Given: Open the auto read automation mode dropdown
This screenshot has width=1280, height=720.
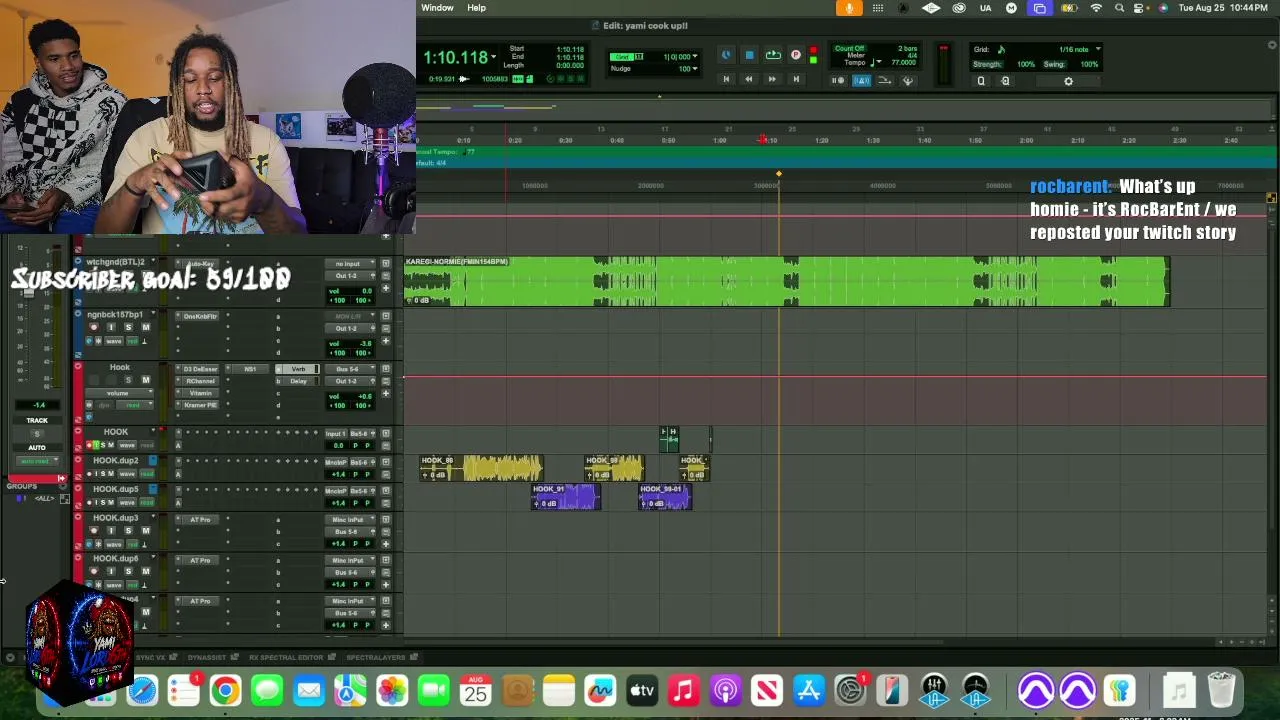Looking at the screenshot, I should coord(36,461).
